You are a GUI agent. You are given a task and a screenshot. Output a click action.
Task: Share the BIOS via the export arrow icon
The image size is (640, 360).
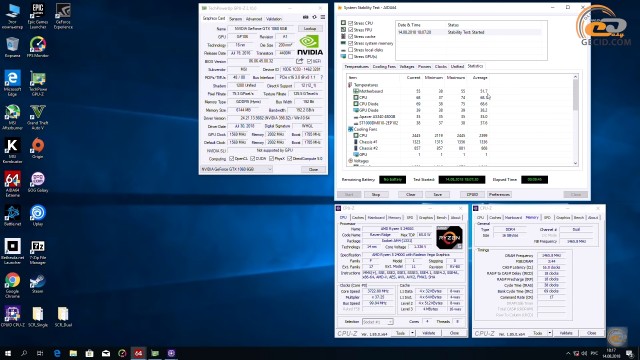pyautogui.click(x=300, y=61)
